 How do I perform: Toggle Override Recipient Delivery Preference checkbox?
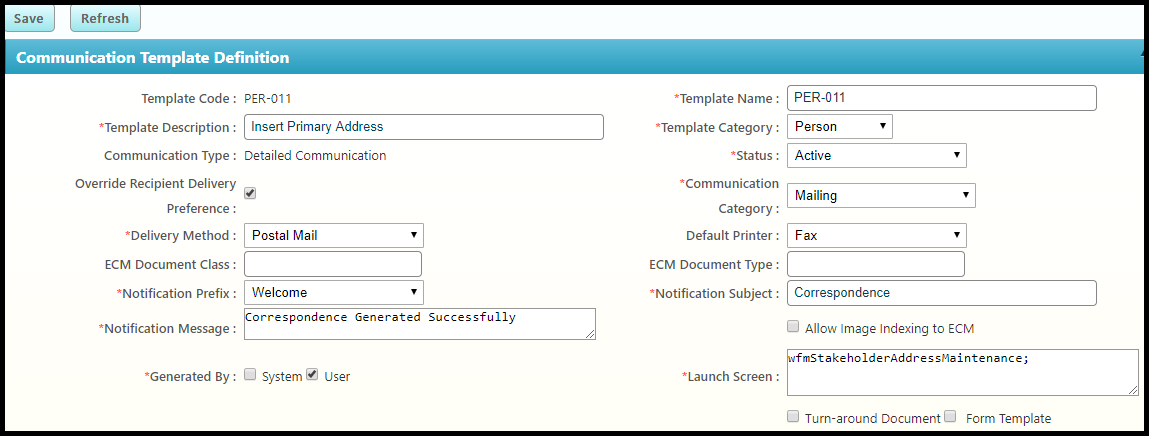click(x=250, y=193)
